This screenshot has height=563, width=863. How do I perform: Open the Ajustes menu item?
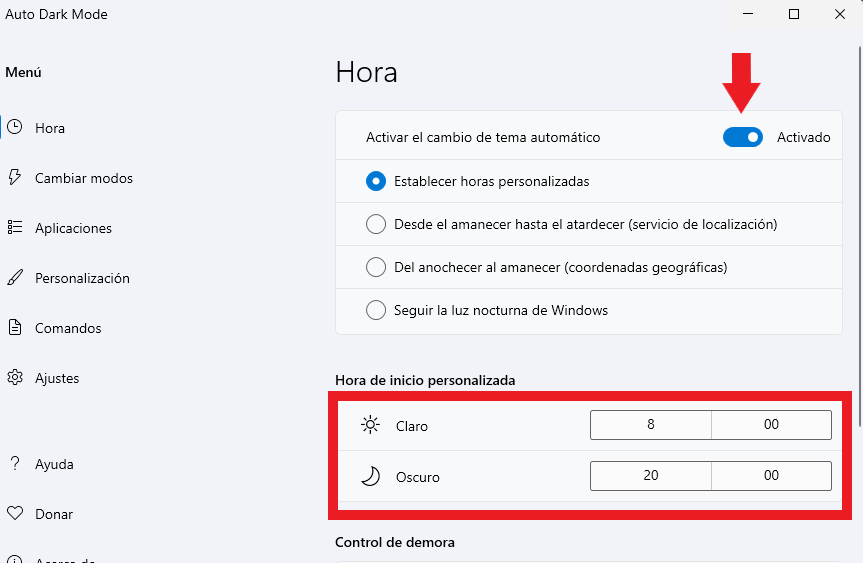pos(57,378)
